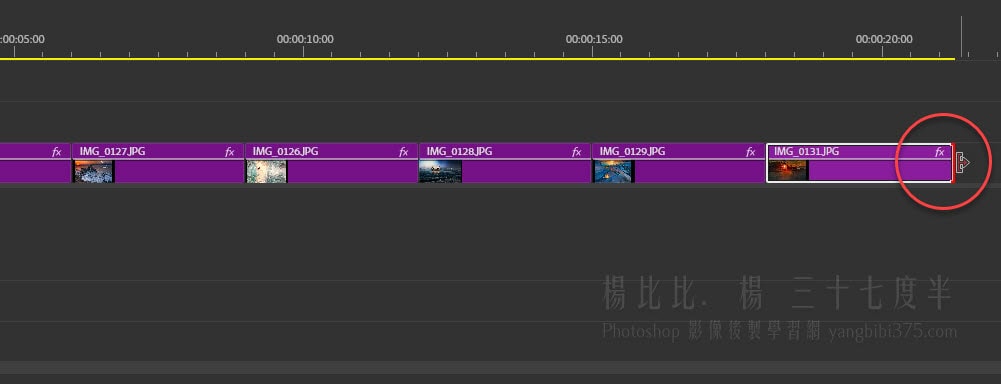
Task: Click the fx badge on clip IMG_0131.JPG
Action: click(x=940, y=152)
